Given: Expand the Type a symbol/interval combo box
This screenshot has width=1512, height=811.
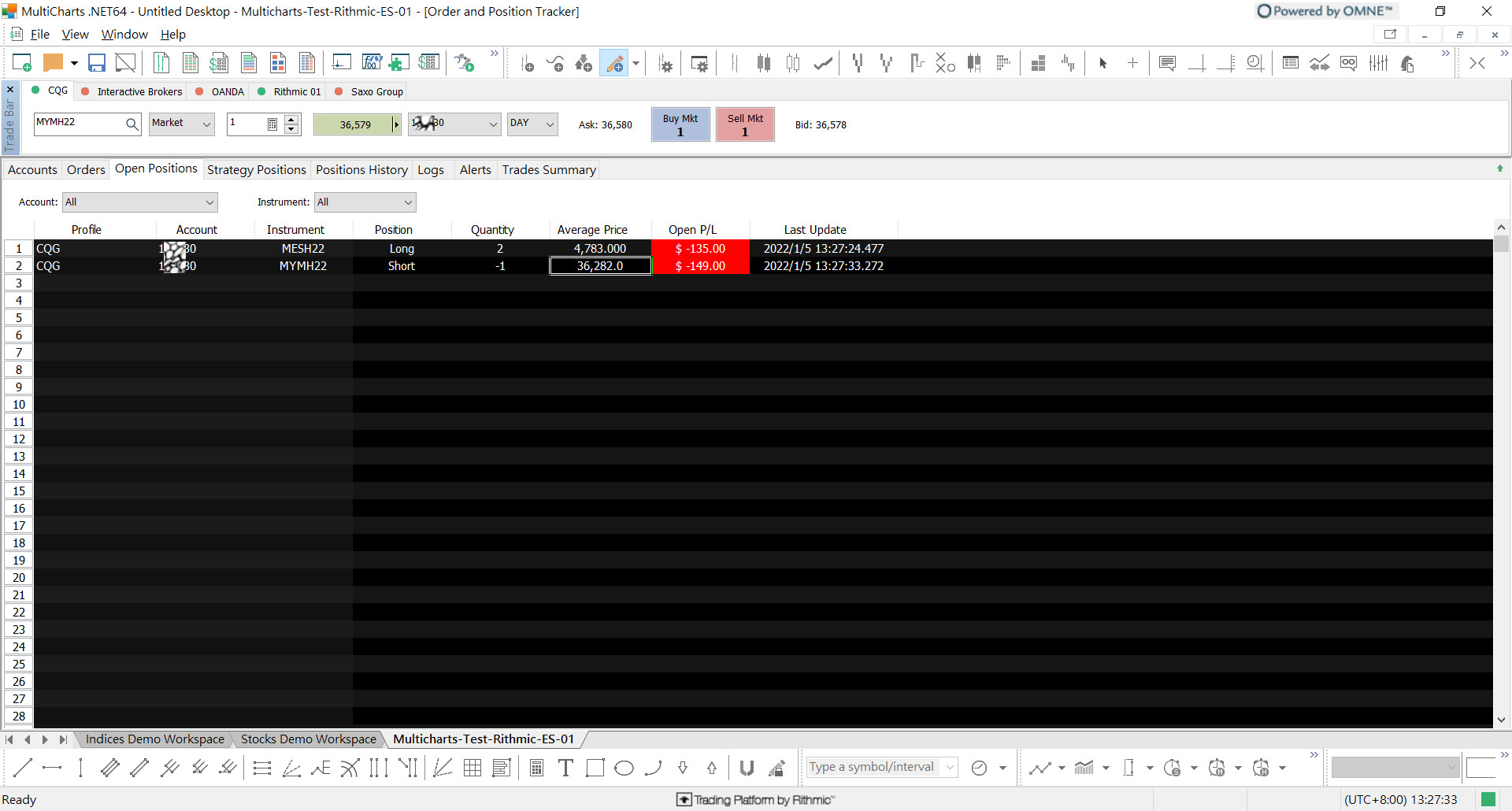Looking at the screenshot, I should click(x=951, y=768).
